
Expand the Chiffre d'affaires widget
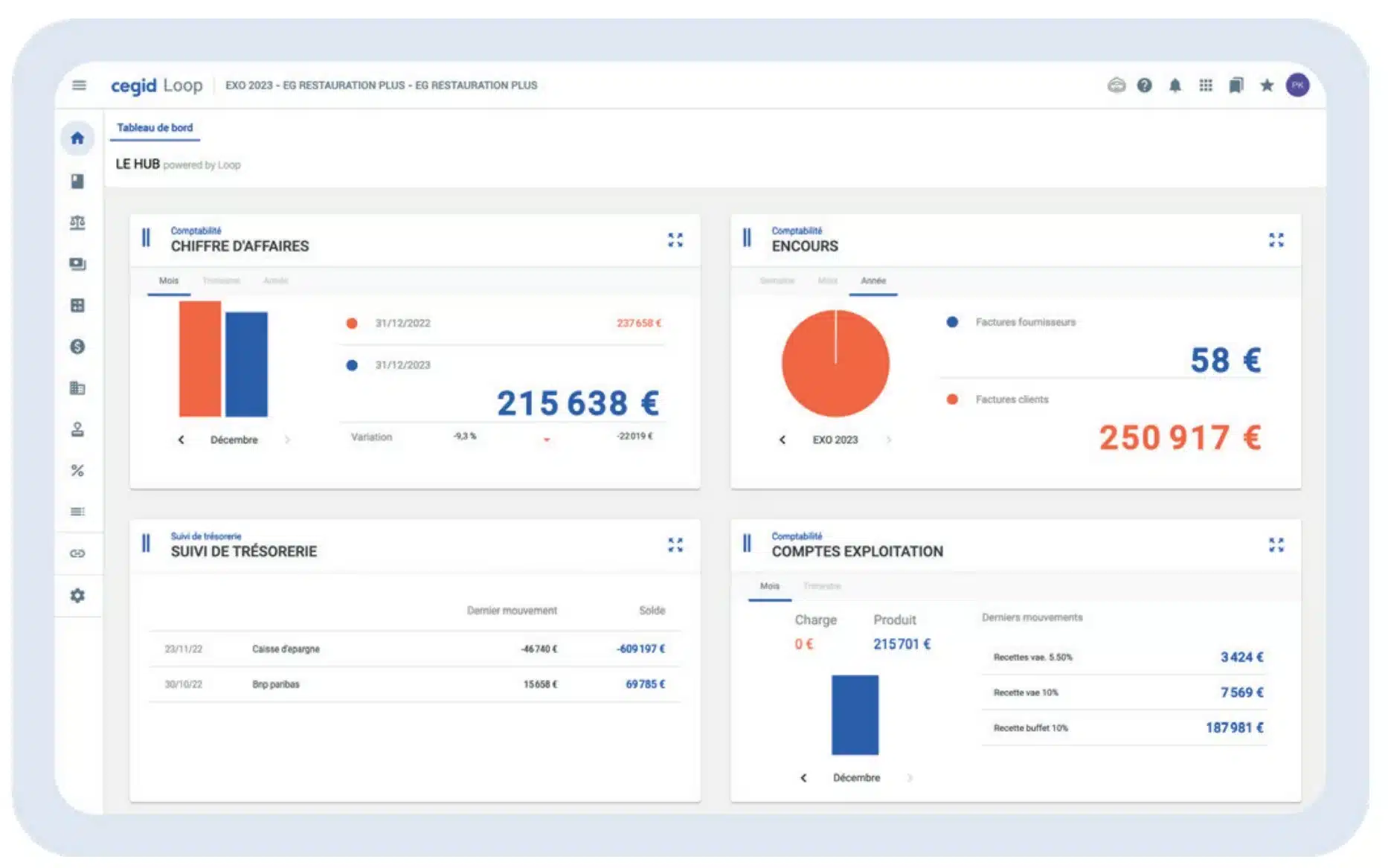pyautogui.click(x=675, y=240)
